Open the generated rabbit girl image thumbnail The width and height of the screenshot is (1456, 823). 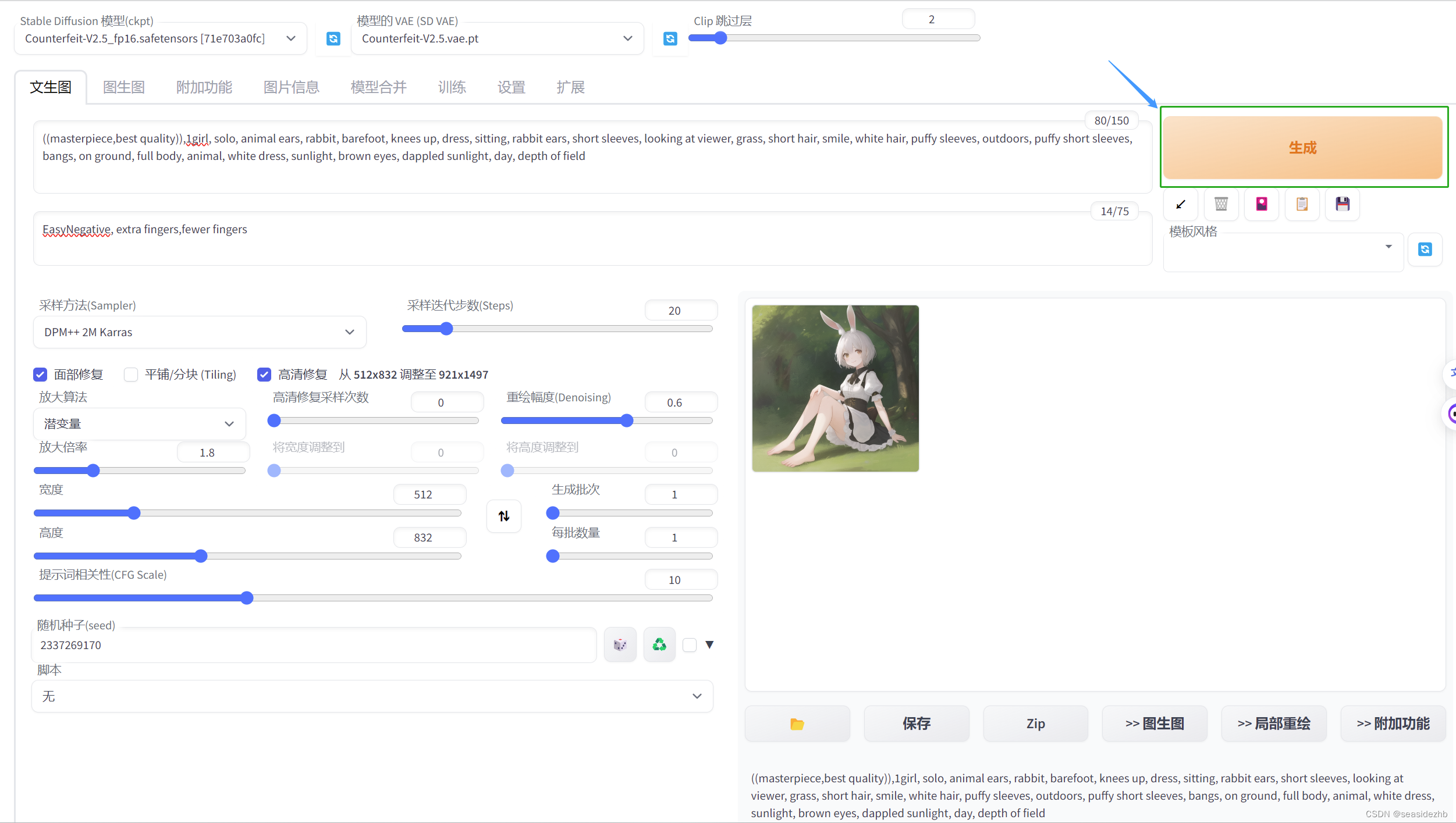pos(835,389)
